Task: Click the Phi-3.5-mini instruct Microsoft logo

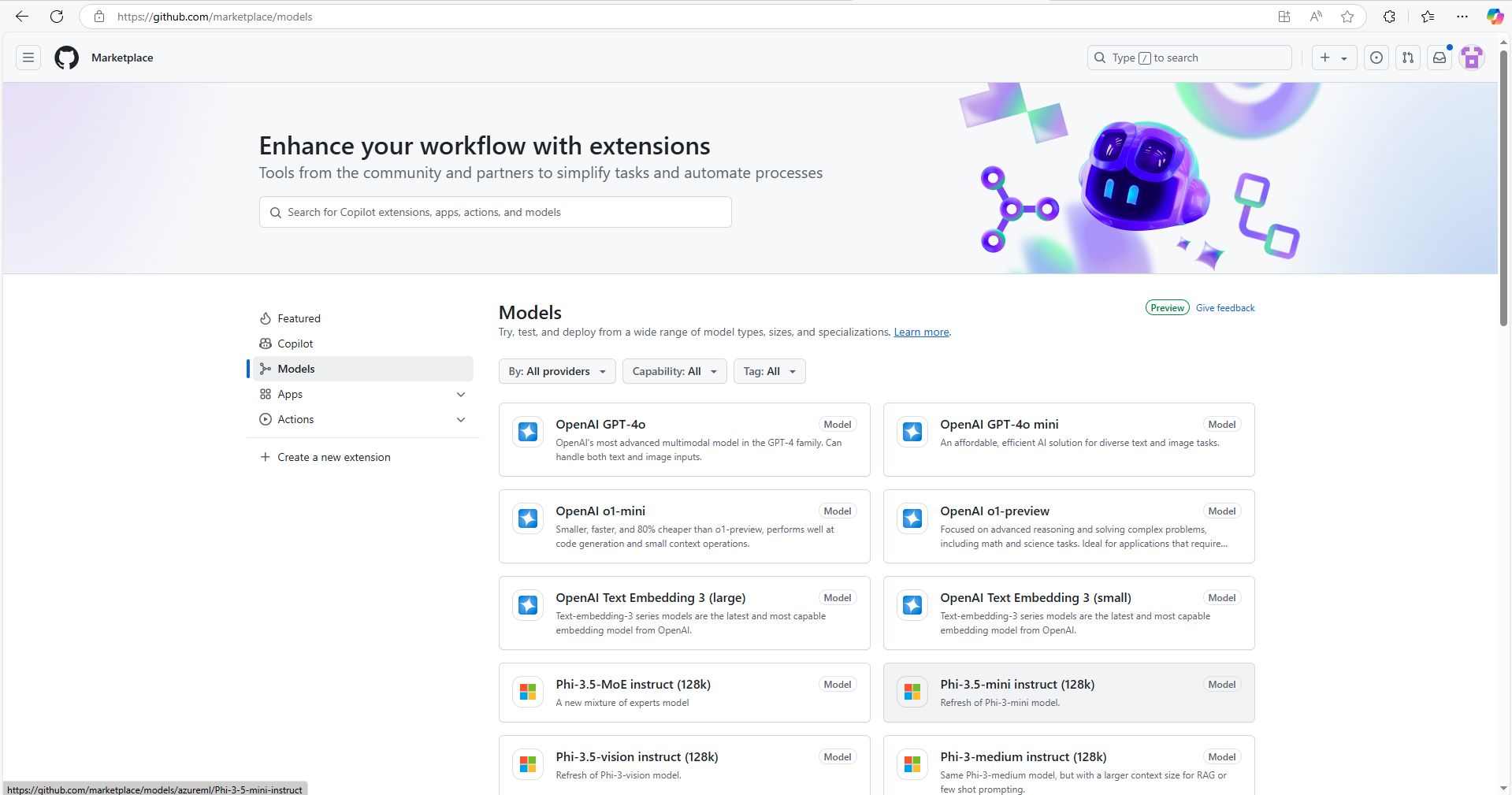Action: (912, 692)
